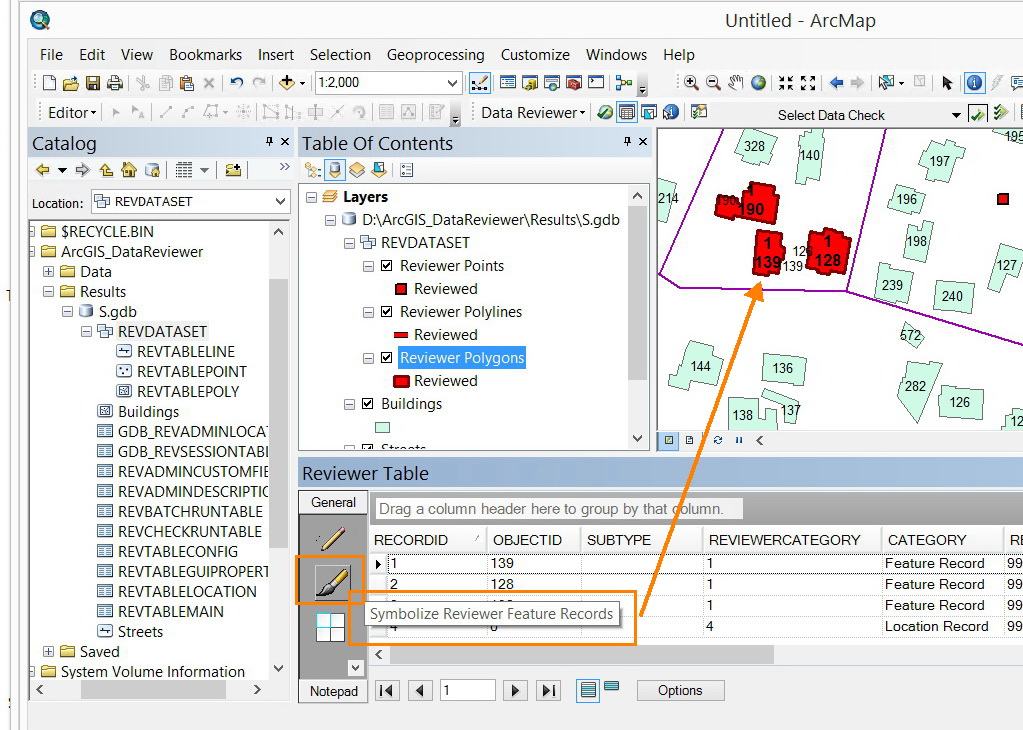Click List By Visibility icon
The width and height of the screenshot is (1023, 730).
[x=357, y=170]
